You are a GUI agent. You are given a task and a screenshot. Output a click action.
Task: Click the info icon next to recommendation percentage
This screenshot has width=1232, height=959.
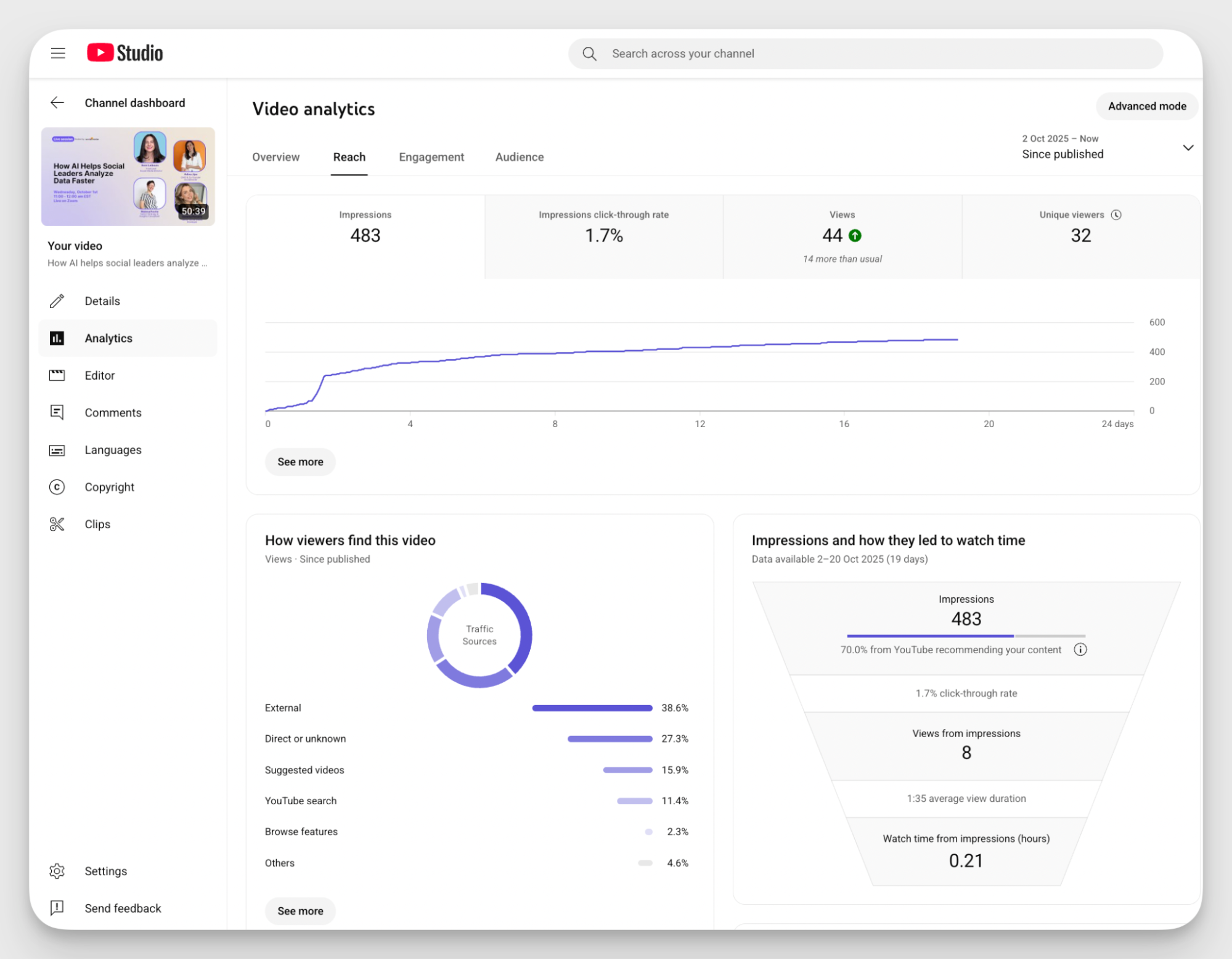[1080, 649]
